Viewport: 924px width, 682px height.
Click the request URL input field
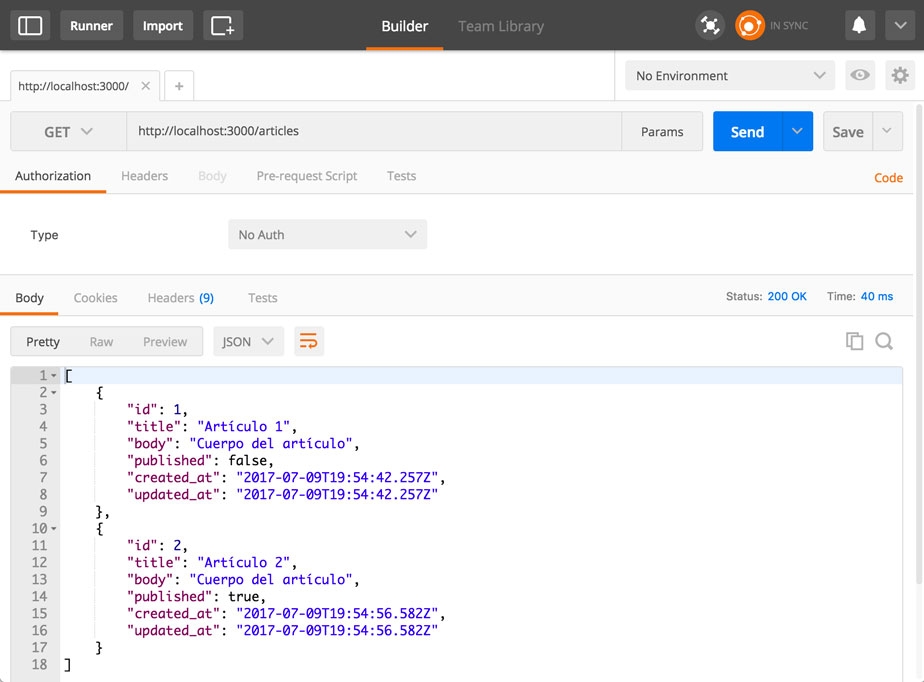[x=374, y=132]
